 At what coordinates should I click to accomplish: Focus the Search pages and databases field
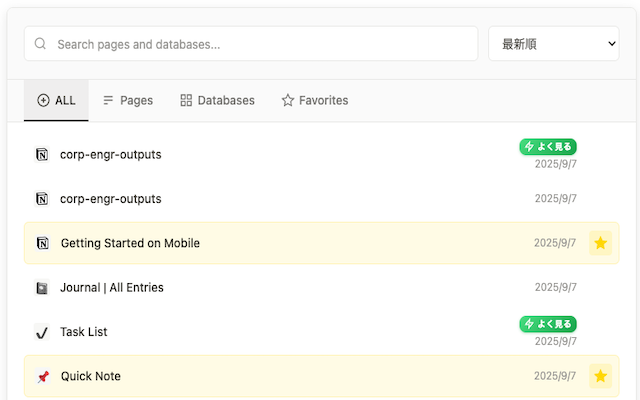[251, 44]
